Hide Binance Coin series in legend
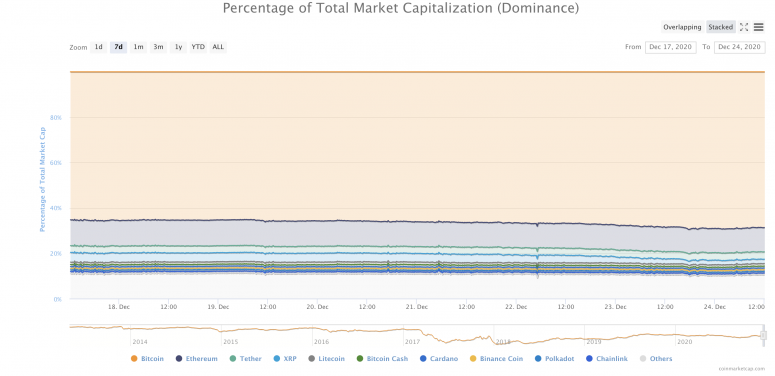Viewport: 775px width, 376px height. point(497,359)
